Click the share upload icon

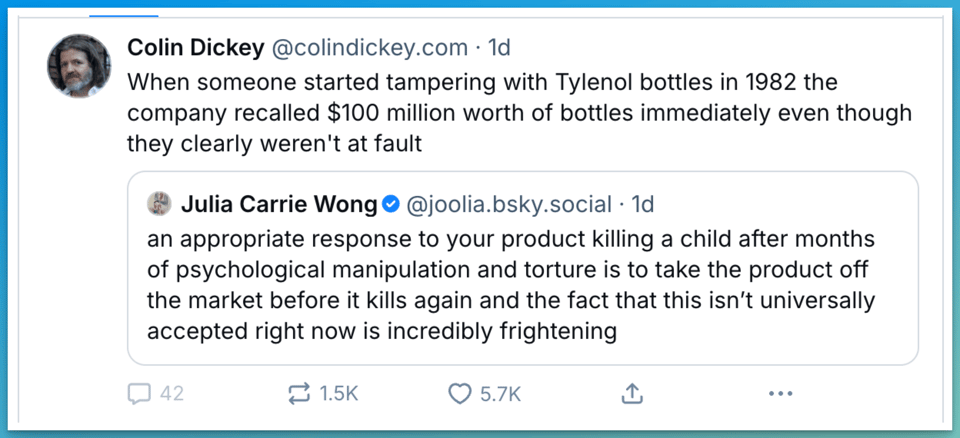click(x=631, y=394)
